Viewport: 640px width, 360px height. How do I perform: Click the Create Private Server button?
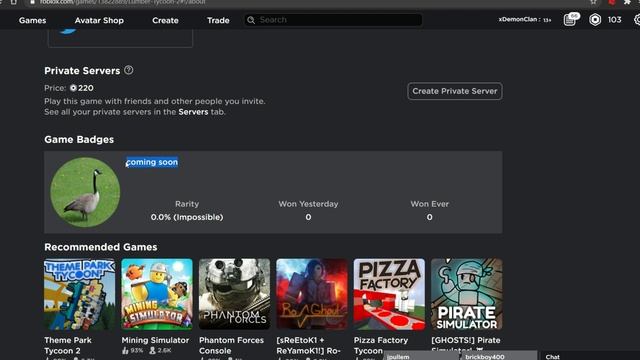click(x=455, y=91)
